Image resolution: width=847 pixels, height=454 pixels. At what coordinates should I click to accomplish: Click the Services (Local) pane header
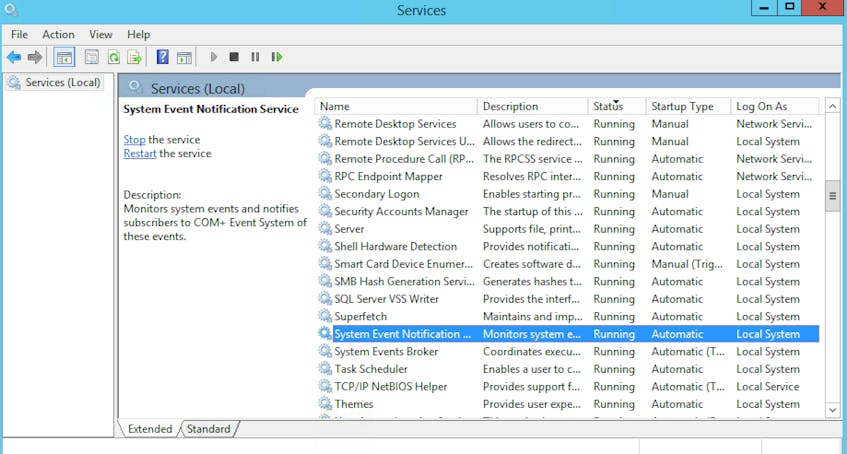pos(197,88)
